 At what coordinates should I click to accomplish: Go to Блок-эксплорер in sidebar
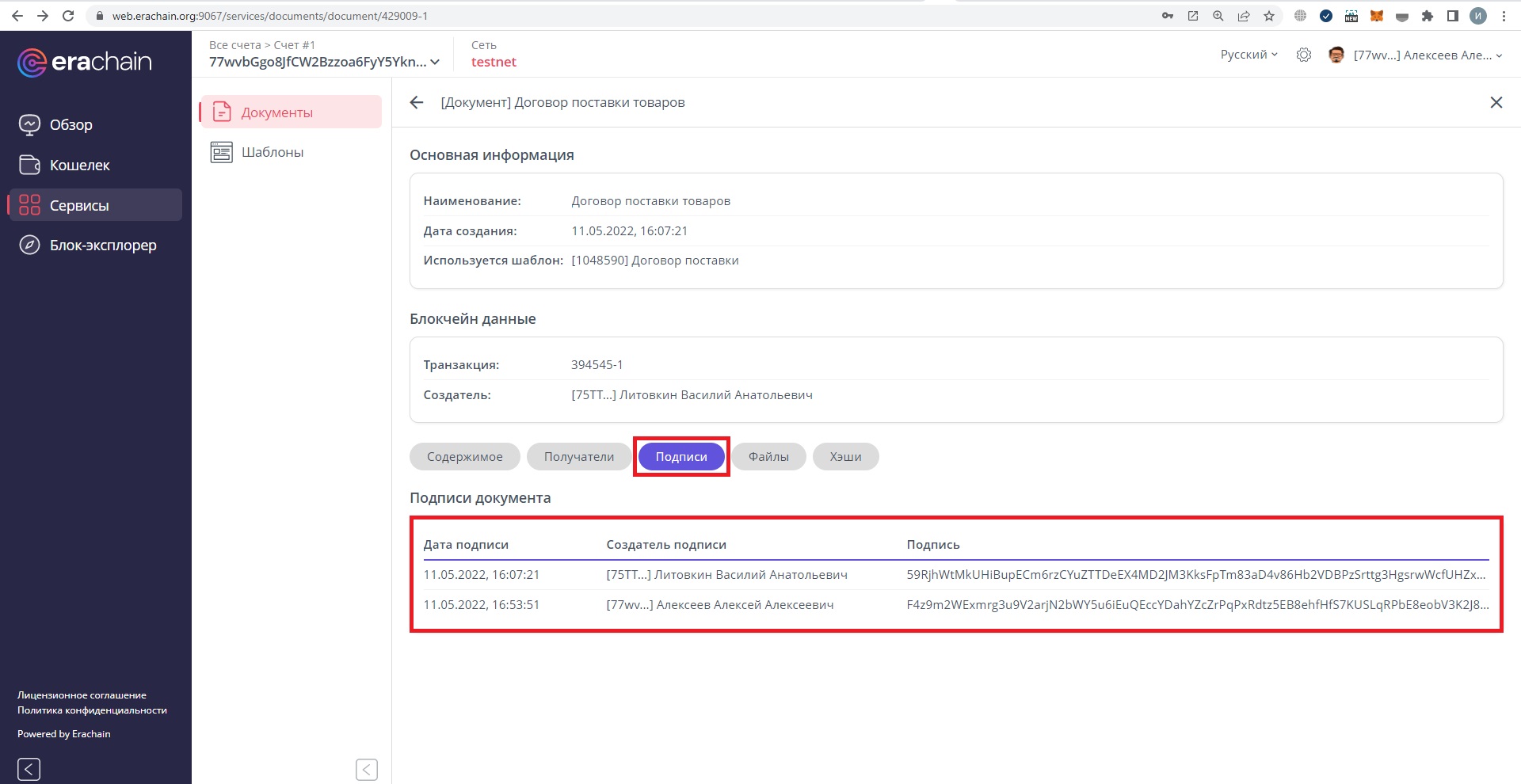[x=102, y=245]
